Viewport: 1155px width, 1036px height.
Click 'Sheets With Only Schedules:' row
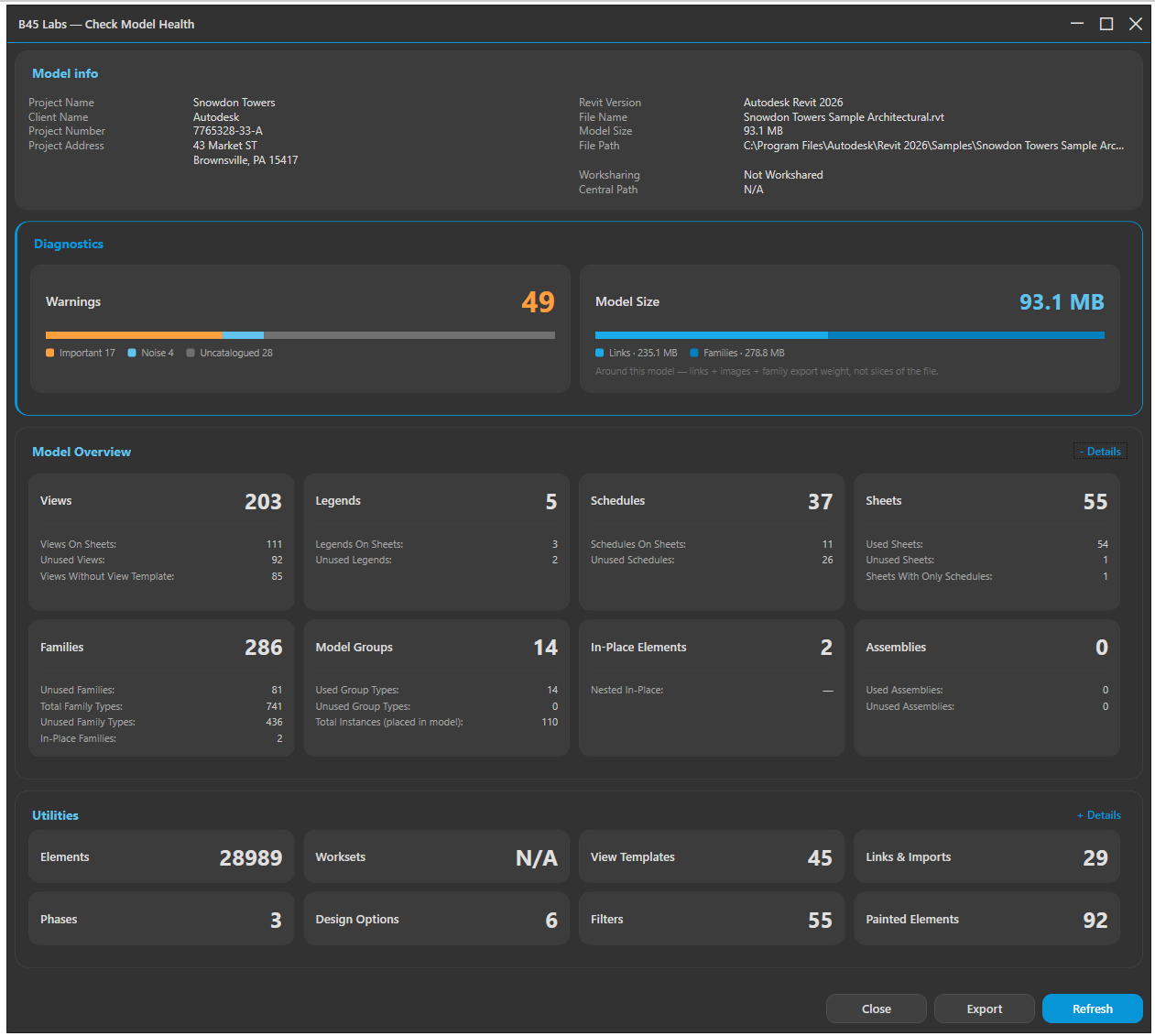pos(986,576)
